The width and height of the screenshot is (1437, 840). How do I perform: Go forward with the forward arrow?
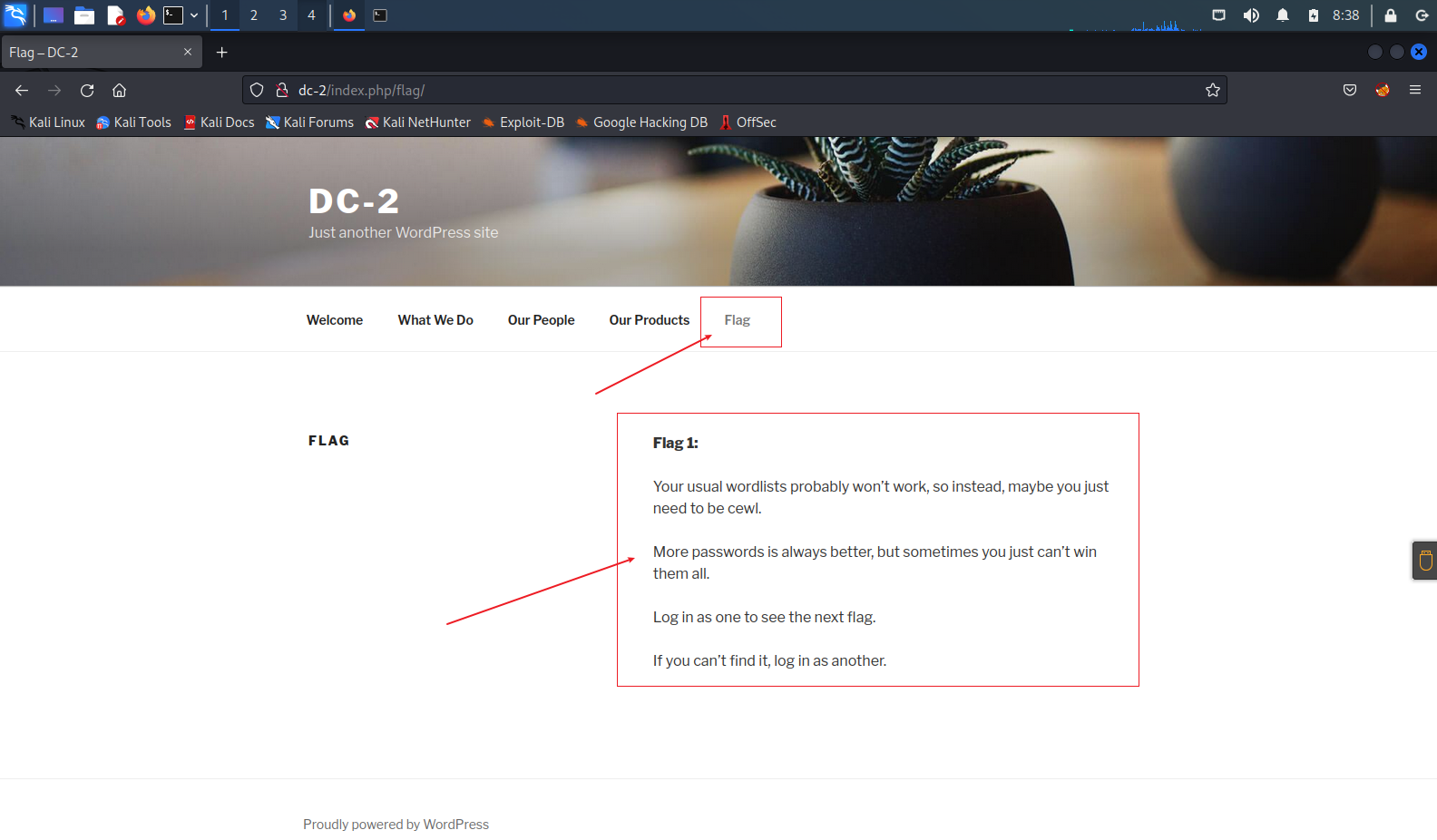(54, 90)
